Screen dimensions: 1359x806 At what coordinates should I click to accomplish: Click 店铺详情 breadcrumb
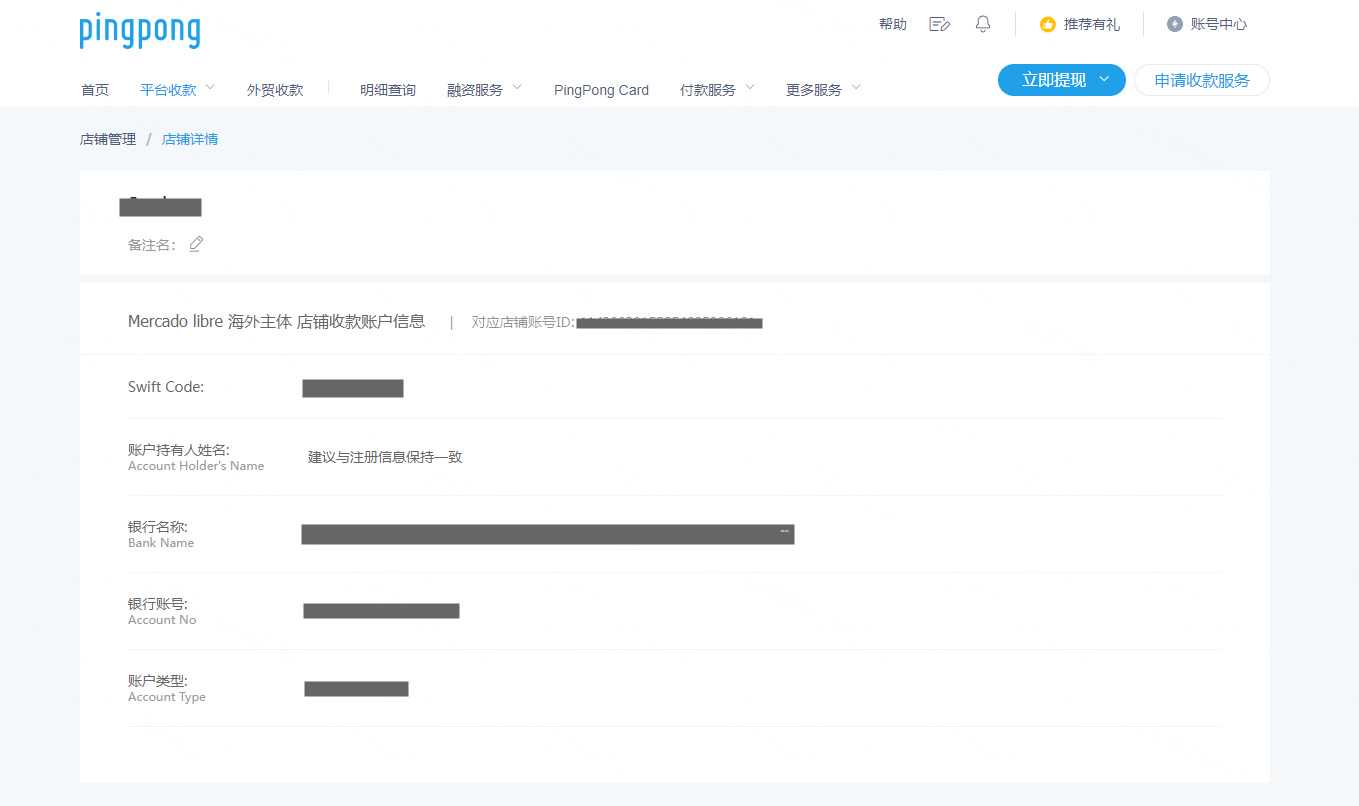tap(190, 139)
